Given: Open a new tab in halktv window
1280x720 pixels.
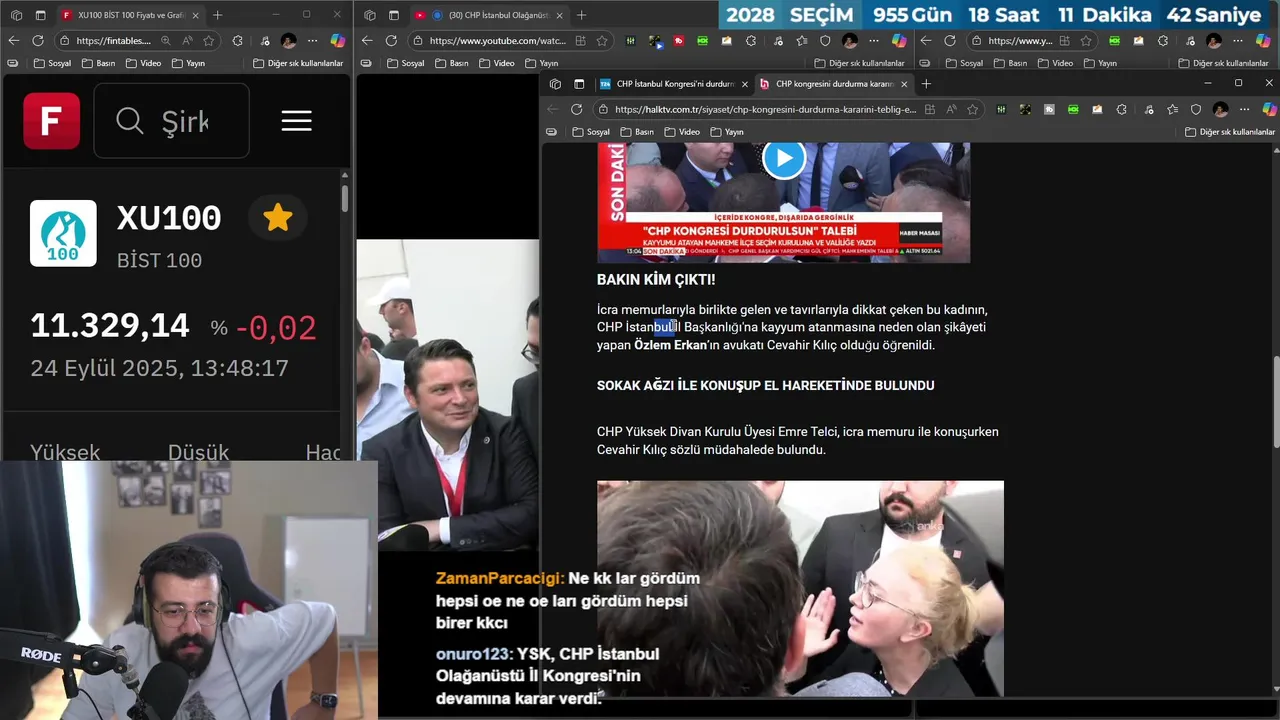Looking at the screenshot, I should [x=926, y=84].
